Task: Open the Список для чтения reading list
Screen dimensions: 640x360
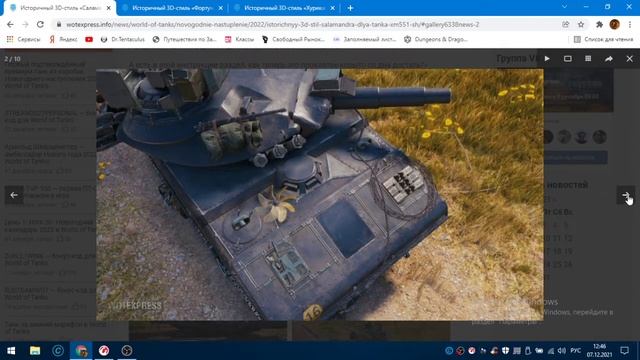Action: (x=604, y=39)
